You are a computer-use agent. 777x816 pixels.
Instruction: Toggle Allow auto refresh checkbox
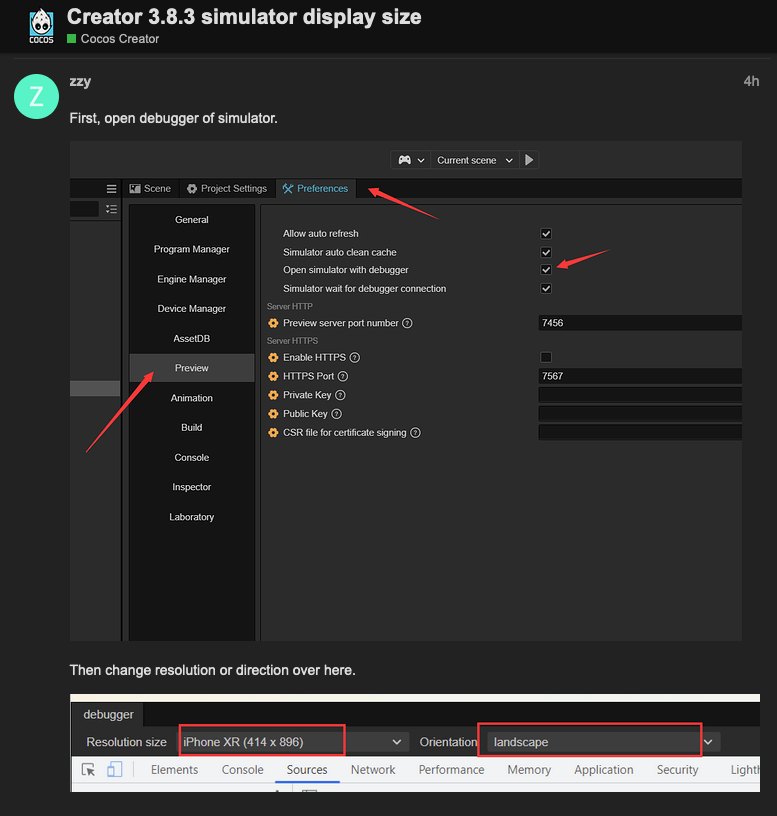[x=546, y=234]
